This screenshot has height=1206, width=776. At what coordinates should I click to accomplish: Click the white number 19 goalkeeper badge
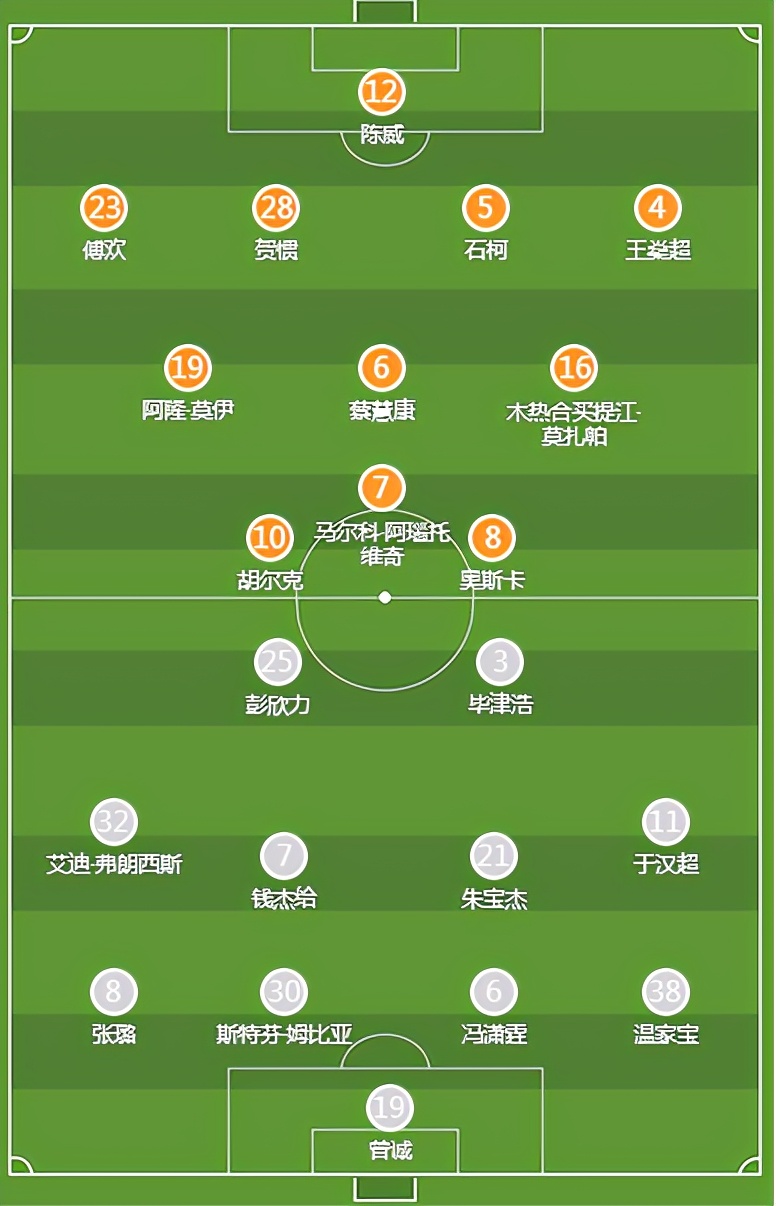(389, 1108)
